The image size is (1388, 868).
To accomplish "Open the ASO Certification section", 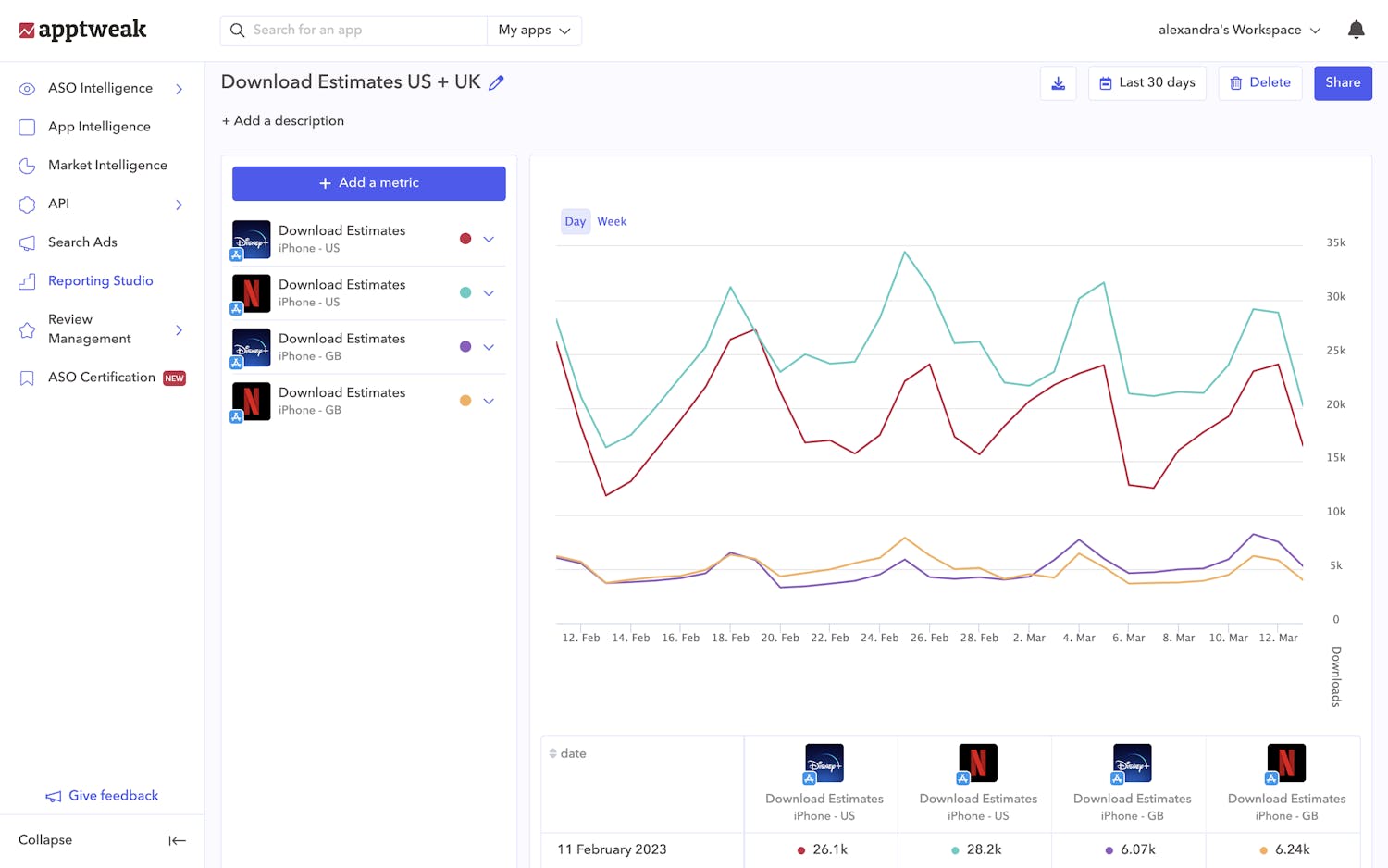I will (x=101, y=377).
